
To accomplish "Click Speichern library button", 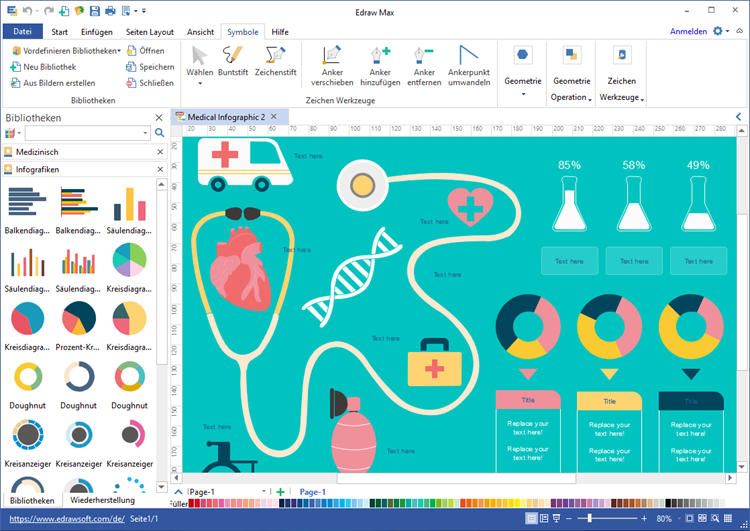I will 150,67.
